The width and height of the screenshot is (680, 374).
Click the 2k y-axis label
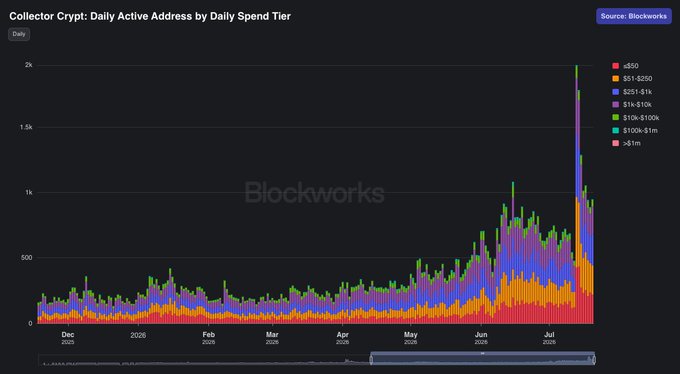(29, 65)
